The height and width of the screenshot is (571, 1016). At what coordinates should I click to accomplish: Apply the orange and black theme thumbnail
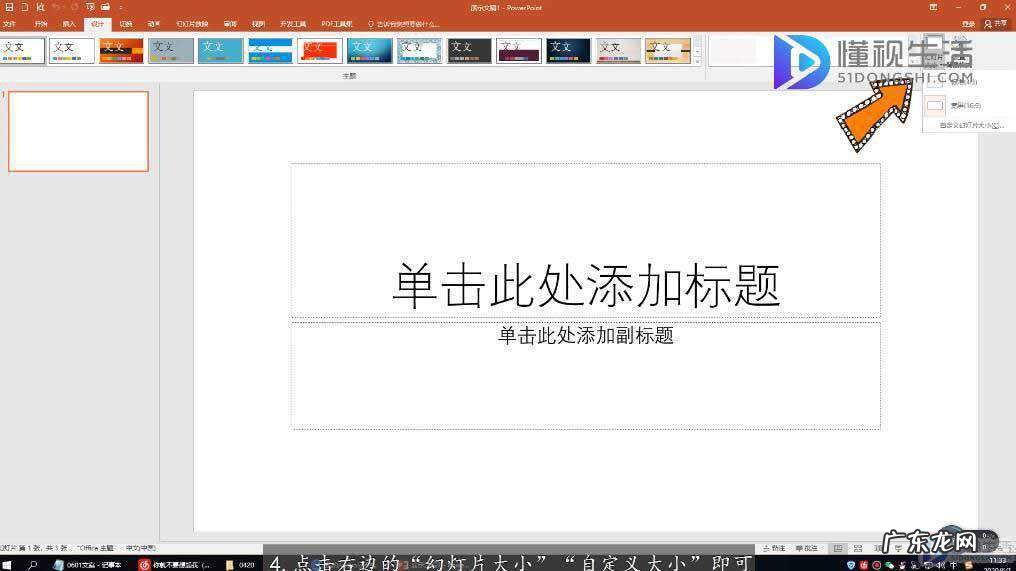121,51
